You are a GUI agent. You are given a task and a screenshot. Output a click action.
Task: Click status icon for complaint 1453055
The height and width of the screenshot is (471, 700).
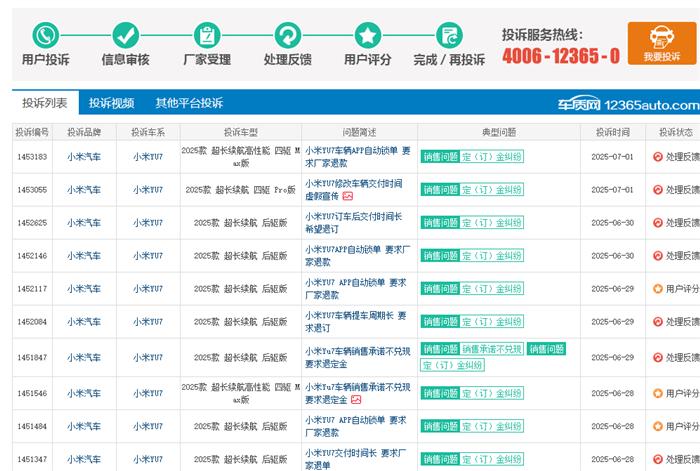[x=658, y=190]
